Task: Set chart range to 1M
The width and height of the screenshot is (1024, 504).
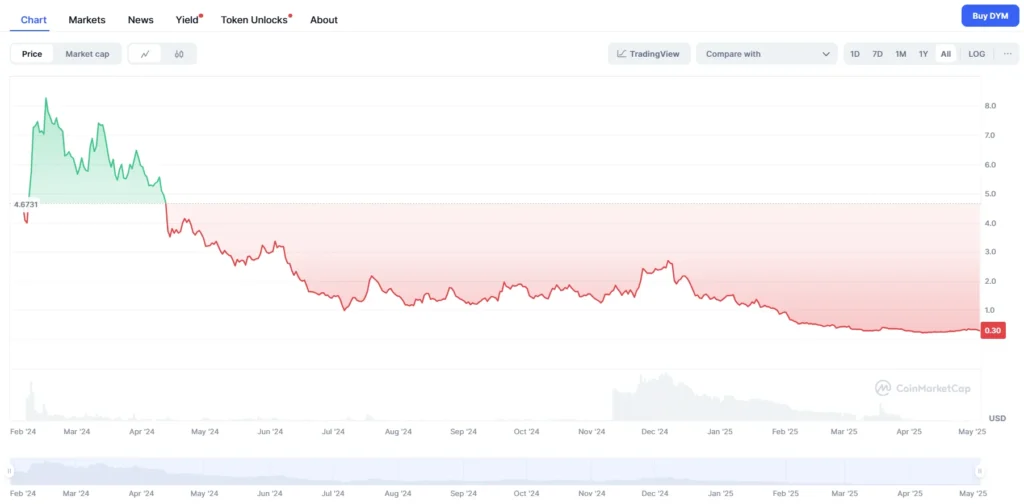Action: [x=901, y=54]
